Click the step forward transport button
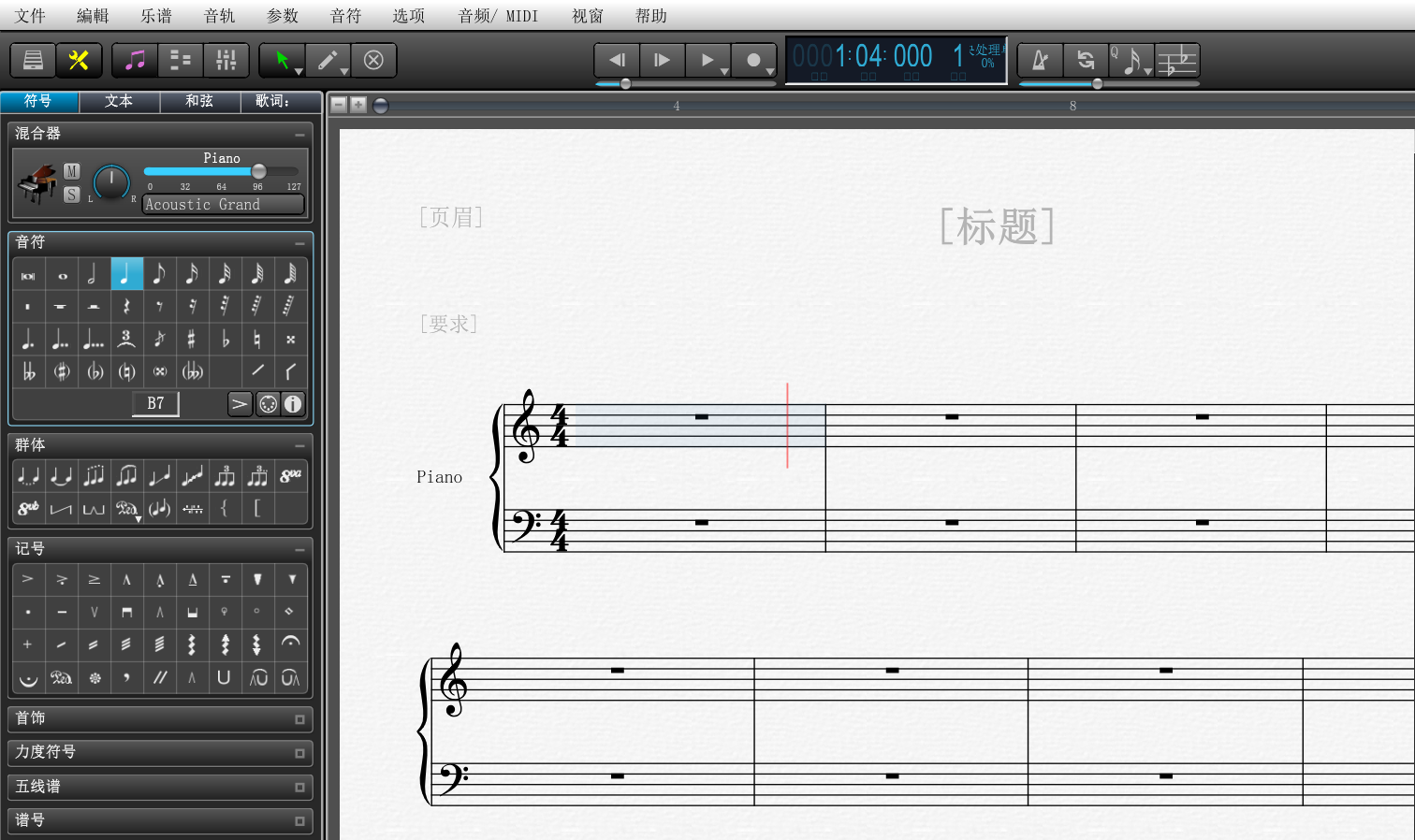This screenshot has height=840, width=1415. [x=663, y=61]
